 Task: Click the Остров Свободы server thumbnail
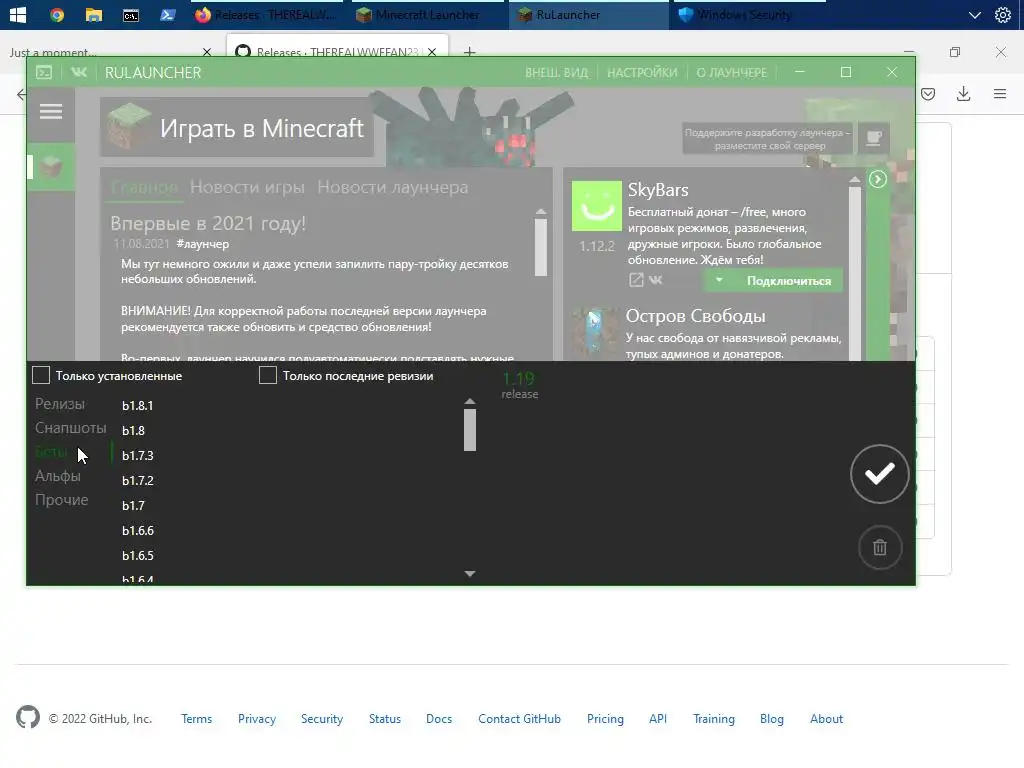594,332
